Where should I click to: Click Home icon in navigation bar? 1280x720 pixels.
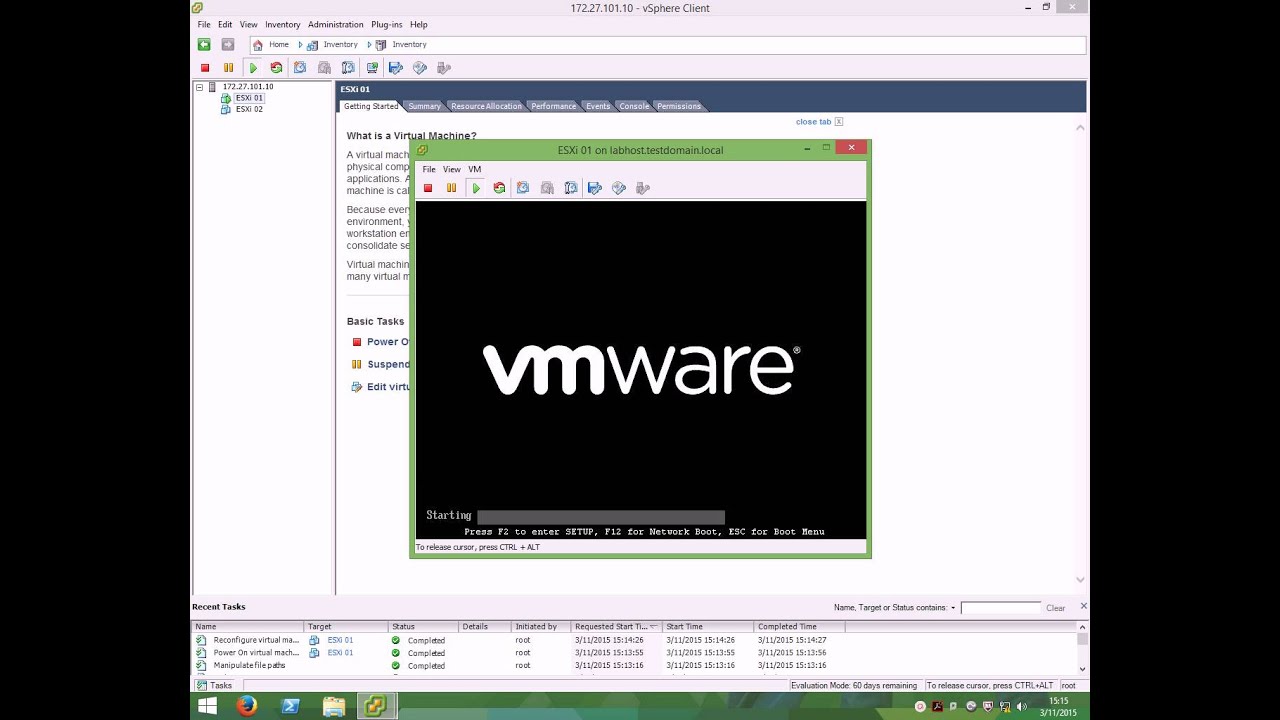tap(258, 45)
